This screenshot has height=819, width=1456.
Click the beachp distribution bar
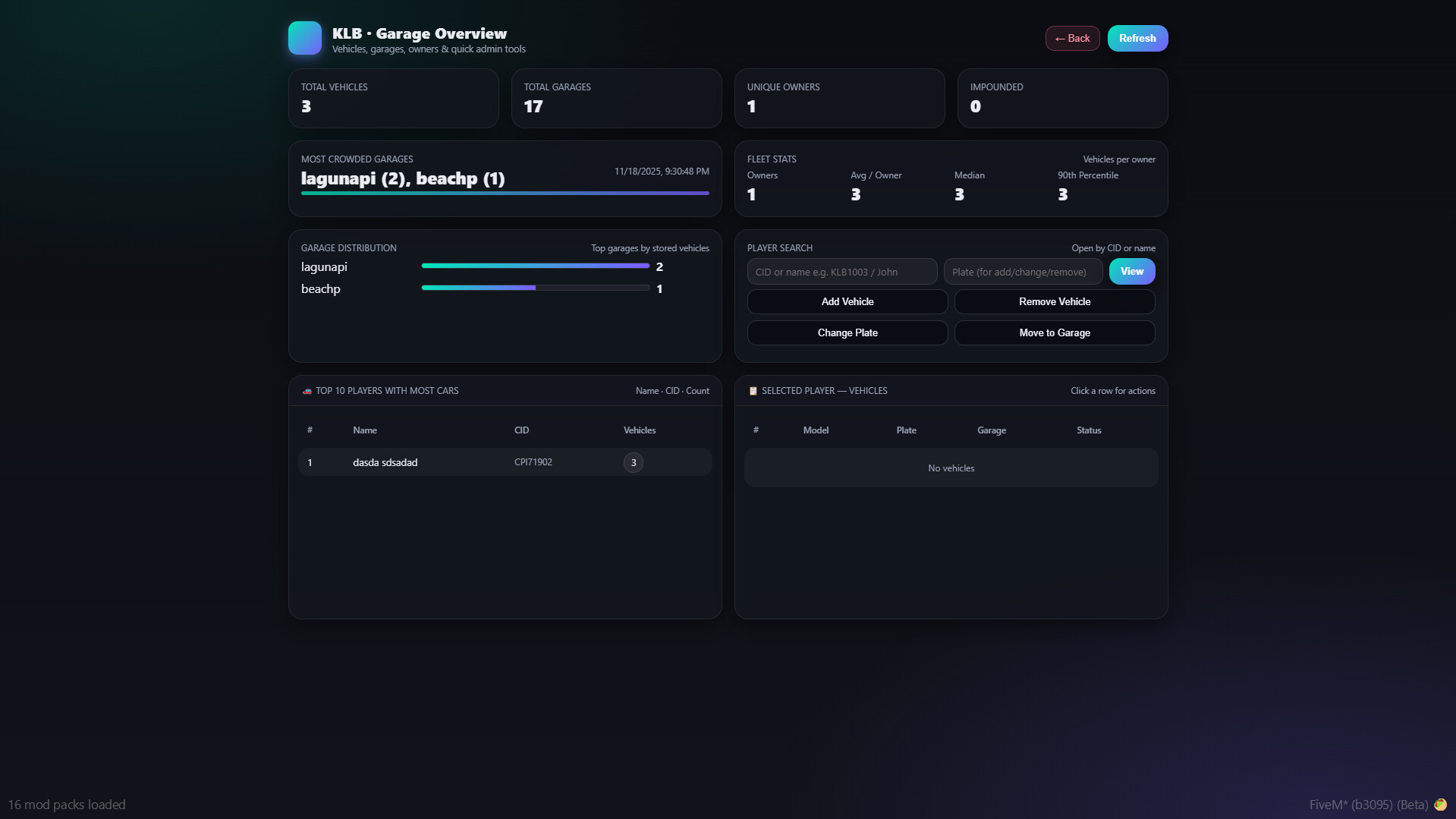535,288
